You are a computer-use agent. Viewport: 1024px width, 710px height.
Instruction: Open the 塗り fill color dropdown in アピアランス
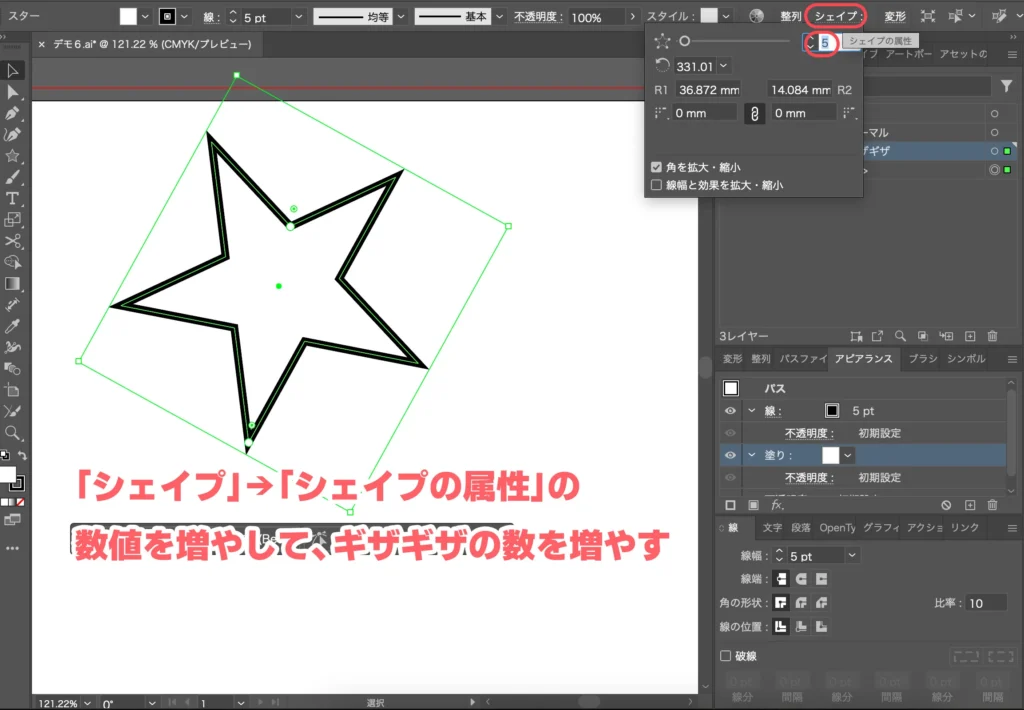[x=846, y=455]
